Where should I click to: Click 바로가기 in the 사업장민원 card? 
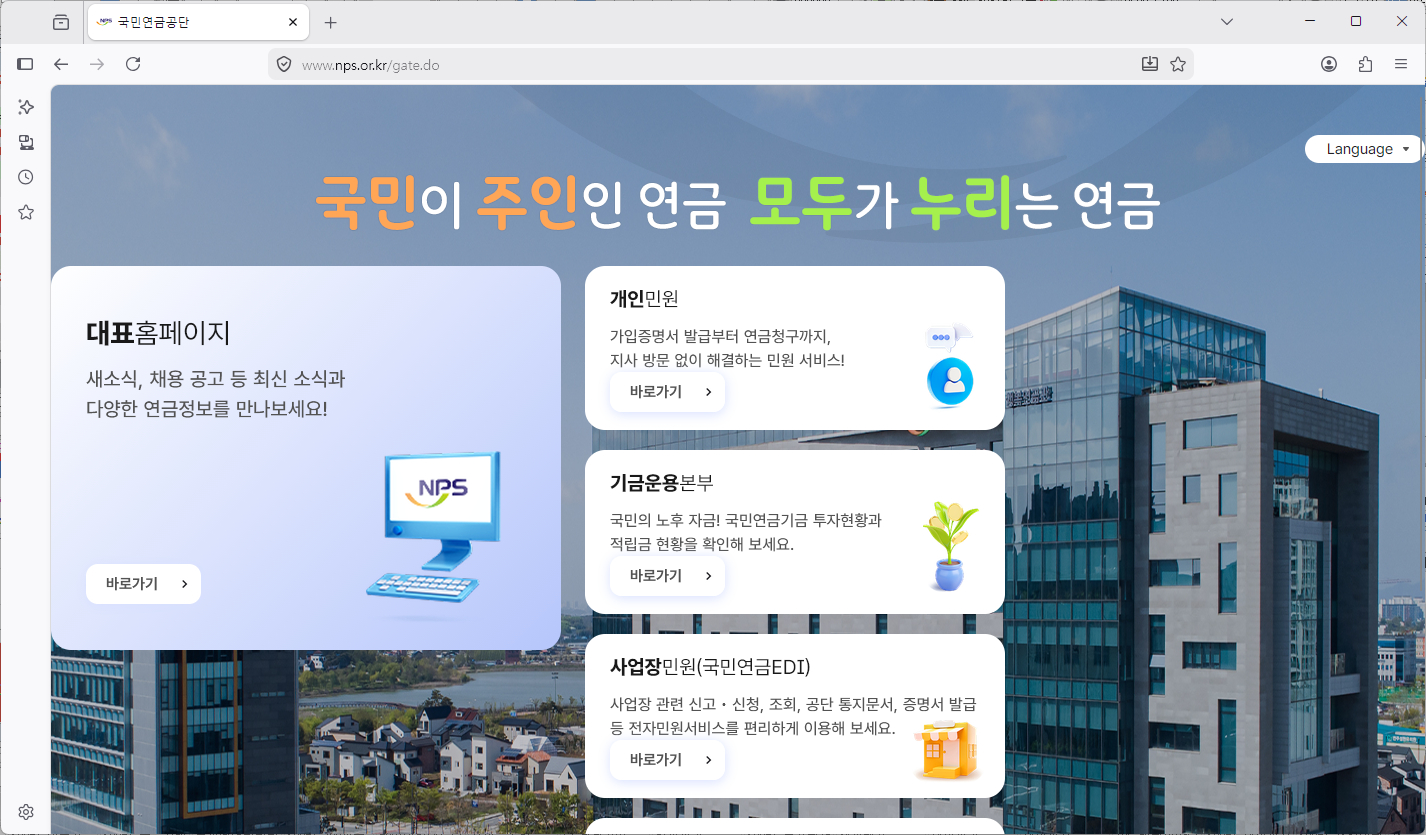tap(667, 760)
